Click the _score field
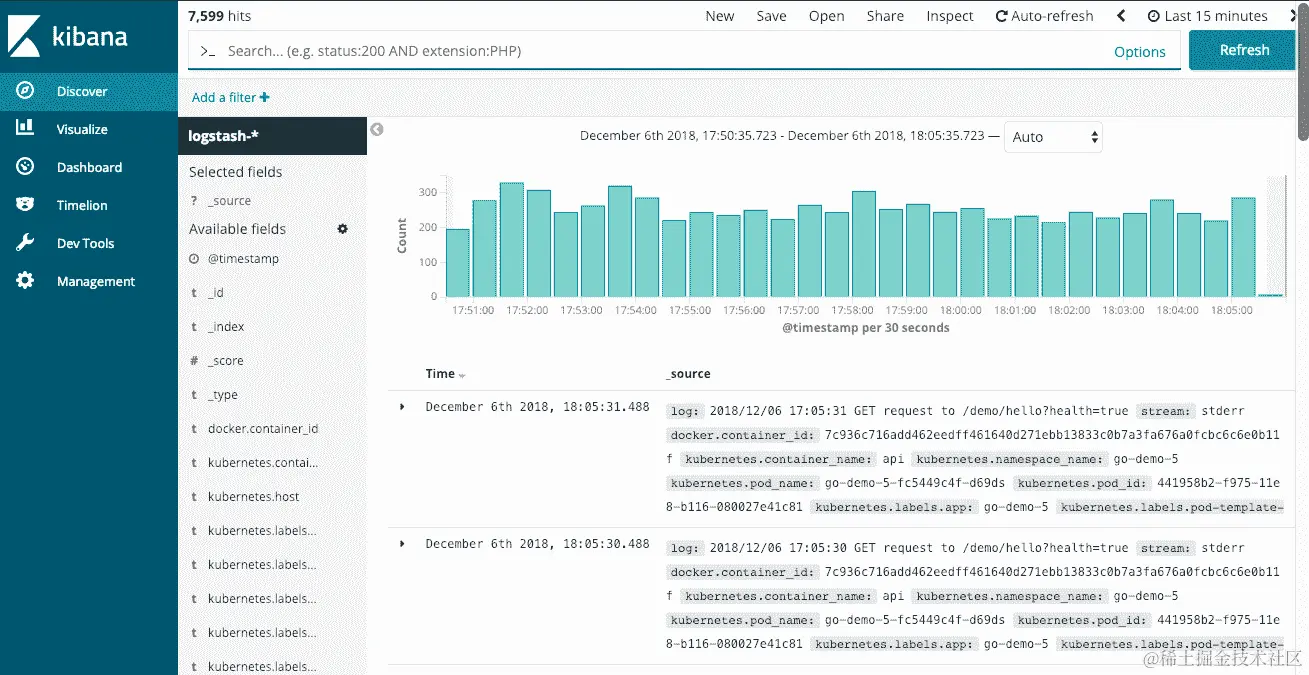 point(226,361)
